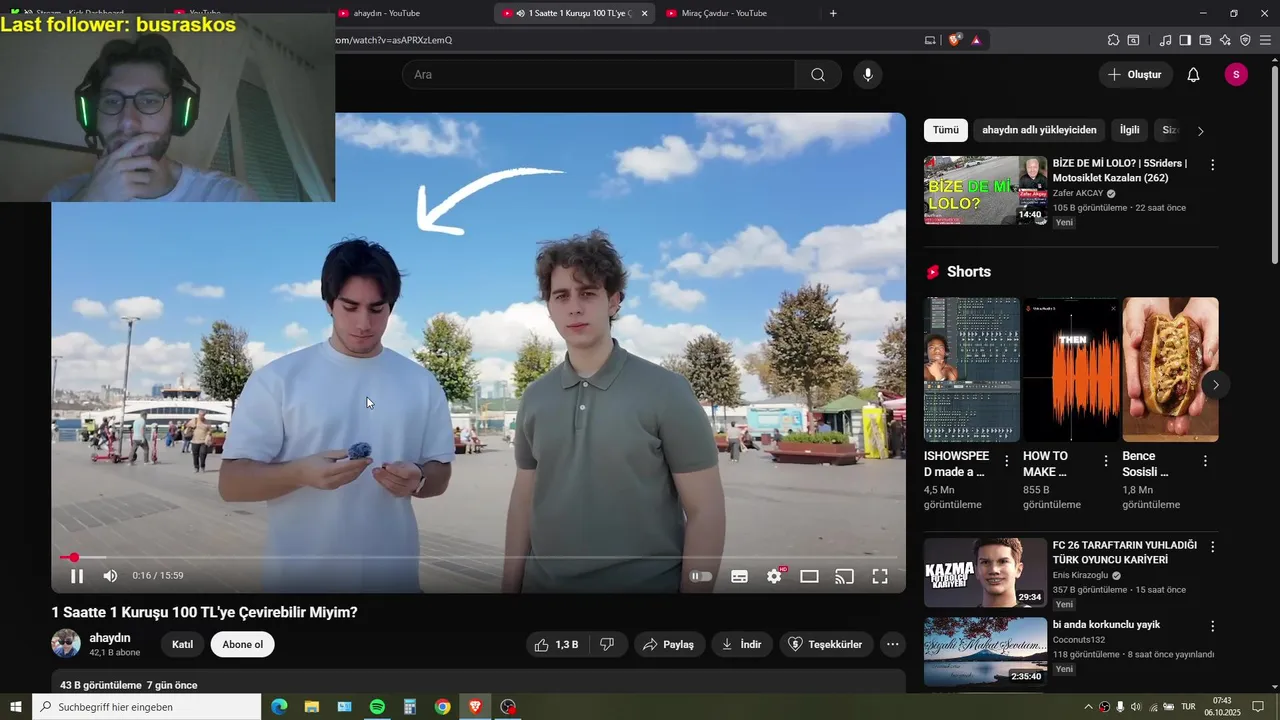Open the Brave VPN shield icon
This screenshot has height=720, width=1280.
point(1245,40)
